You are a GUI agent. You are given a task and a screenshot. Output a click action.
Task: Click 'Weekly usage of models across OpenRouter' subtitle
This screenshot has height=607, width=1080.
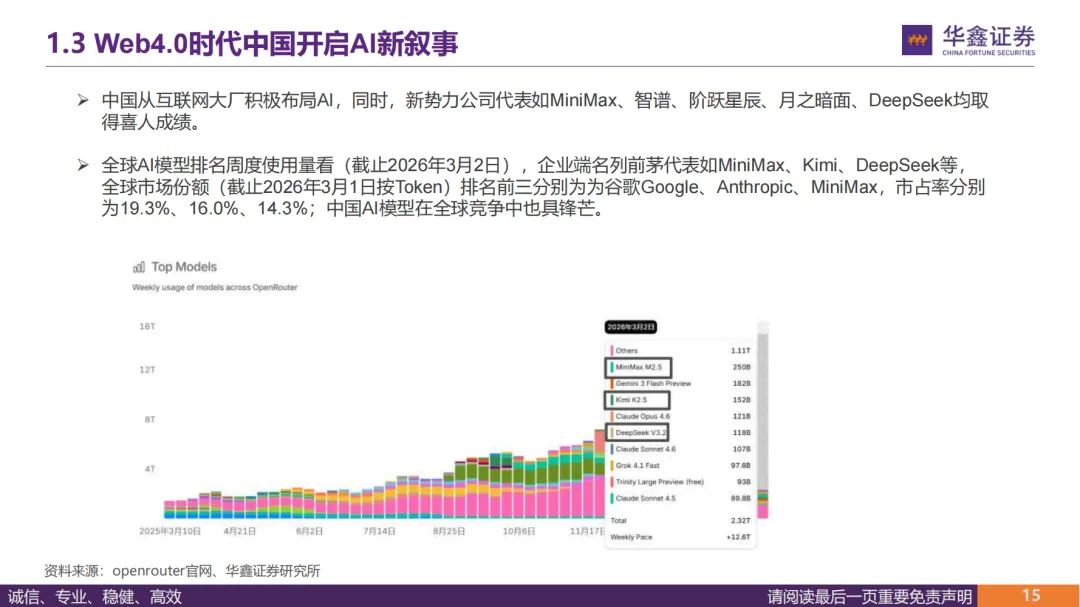tap(215, 287)
